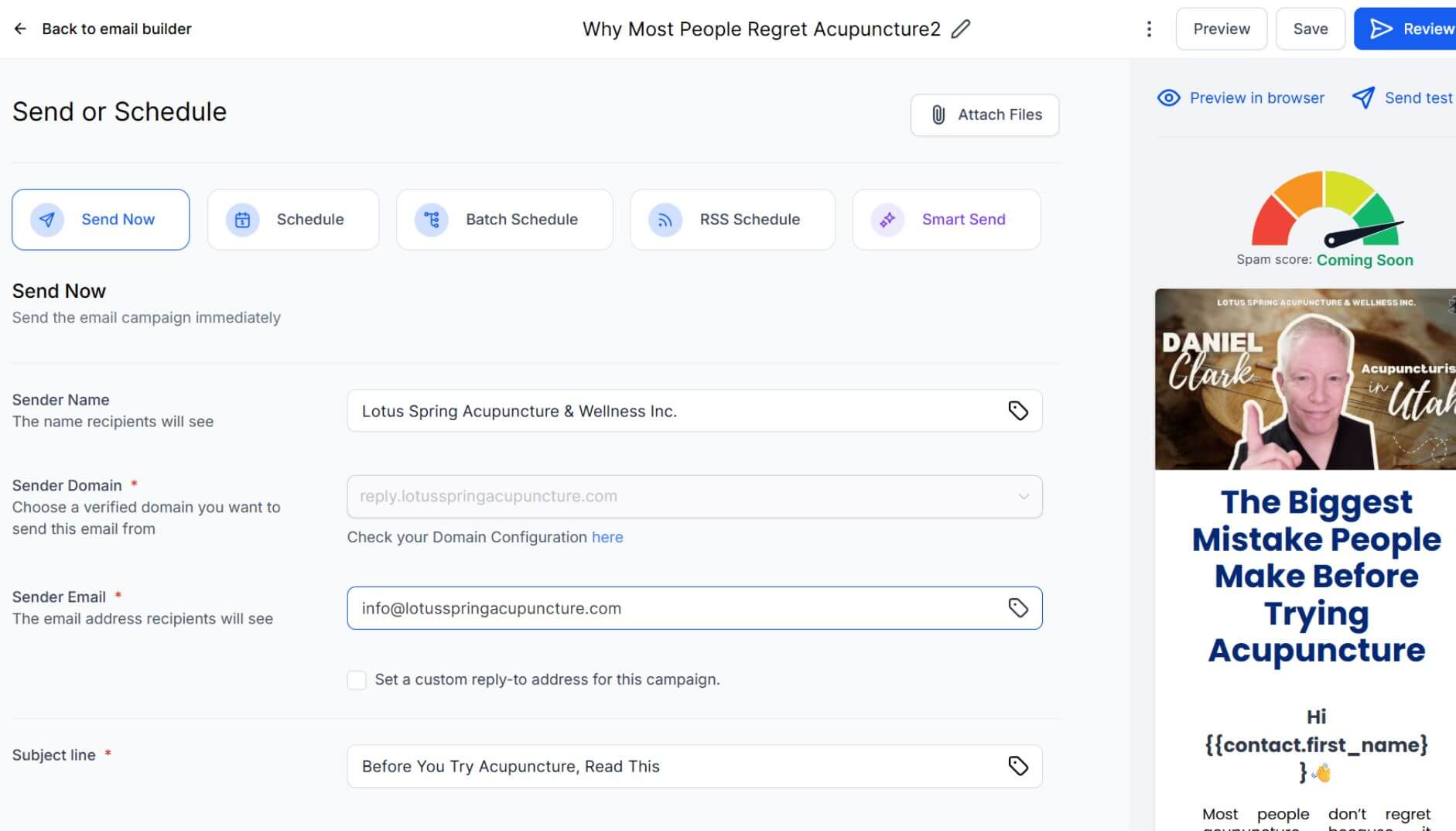
Task: Enable custom reply-to address checkbox
Action: pos(357,680)
